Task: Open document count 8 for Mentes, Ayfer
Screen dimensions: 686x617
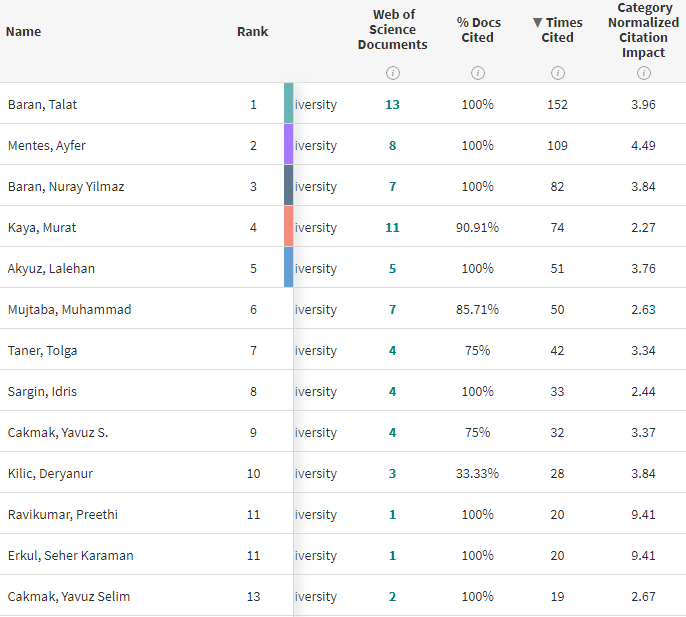Action: coord(392,146)
